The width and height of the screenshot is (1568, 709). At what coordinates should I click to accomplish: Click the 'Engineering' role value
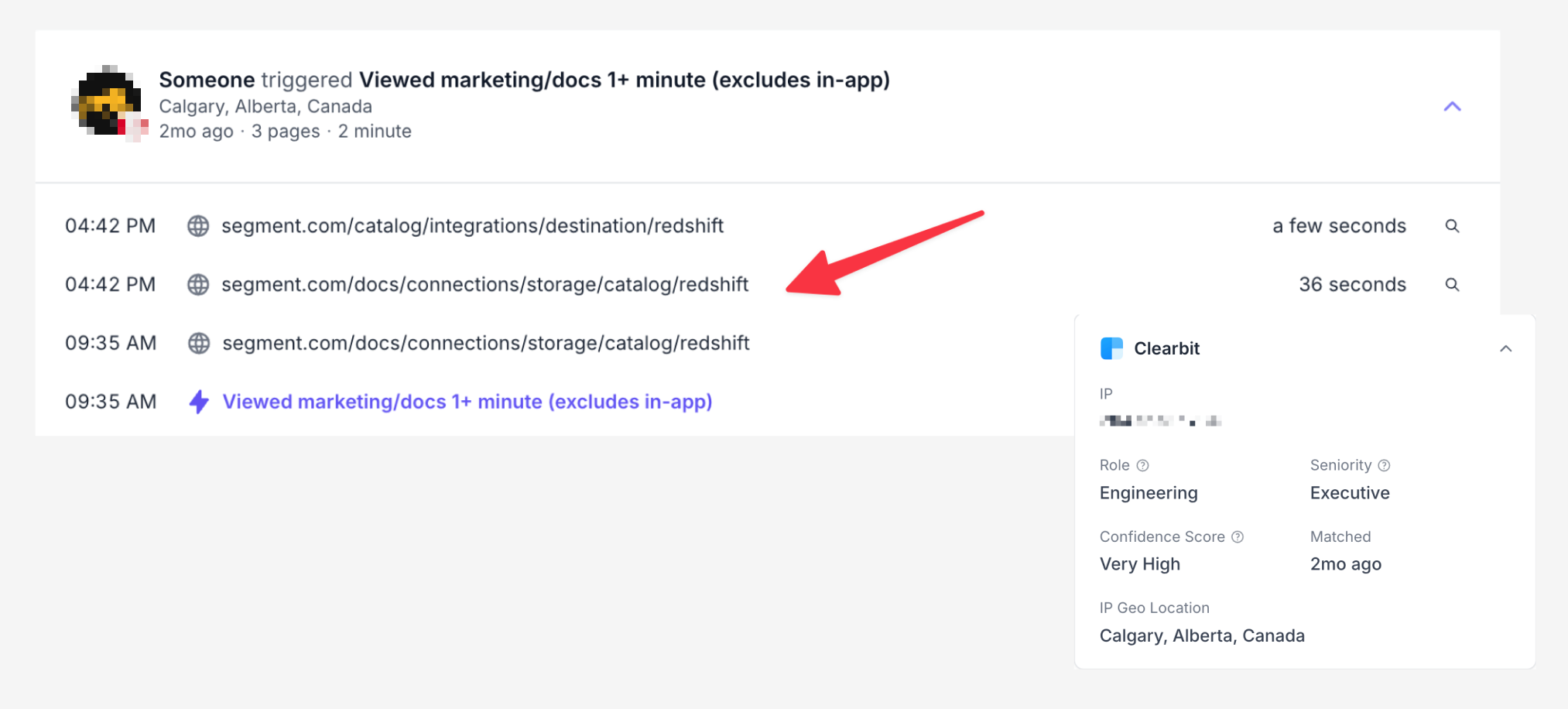1149,493
